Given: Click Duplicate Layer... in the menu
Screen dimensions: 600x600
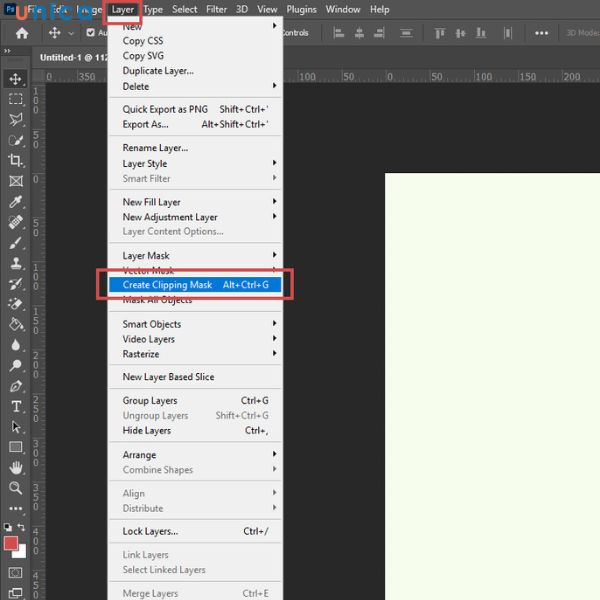Looking at the screenshot, I should point(158,71).
